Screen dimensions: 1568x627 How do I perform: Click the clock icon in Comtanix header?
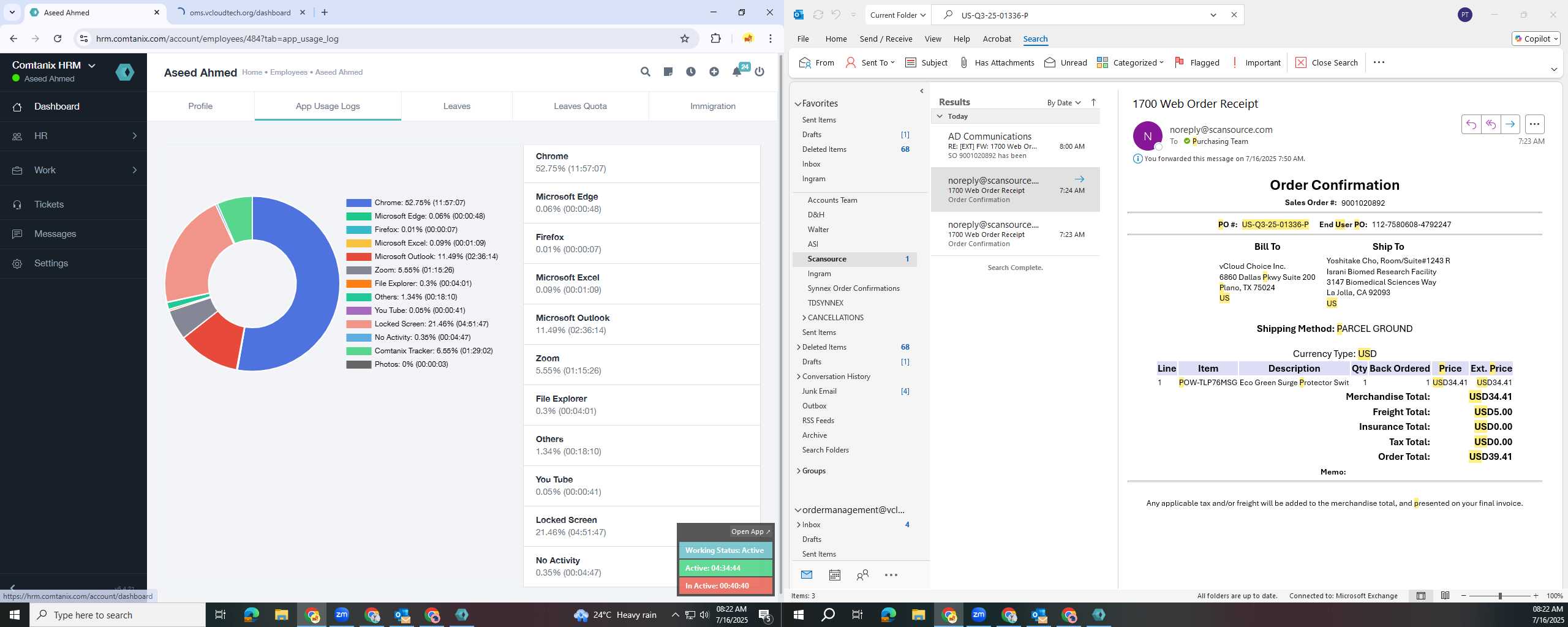click(x=691, y=72)
